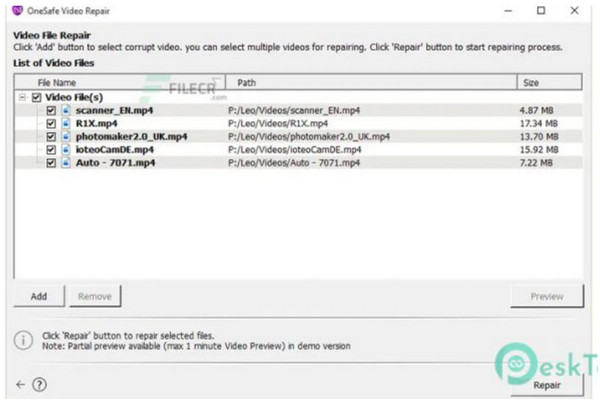The image size is (600, 404).
Task: Click the information icon beside the note
Action: click(x=23, y=340)
